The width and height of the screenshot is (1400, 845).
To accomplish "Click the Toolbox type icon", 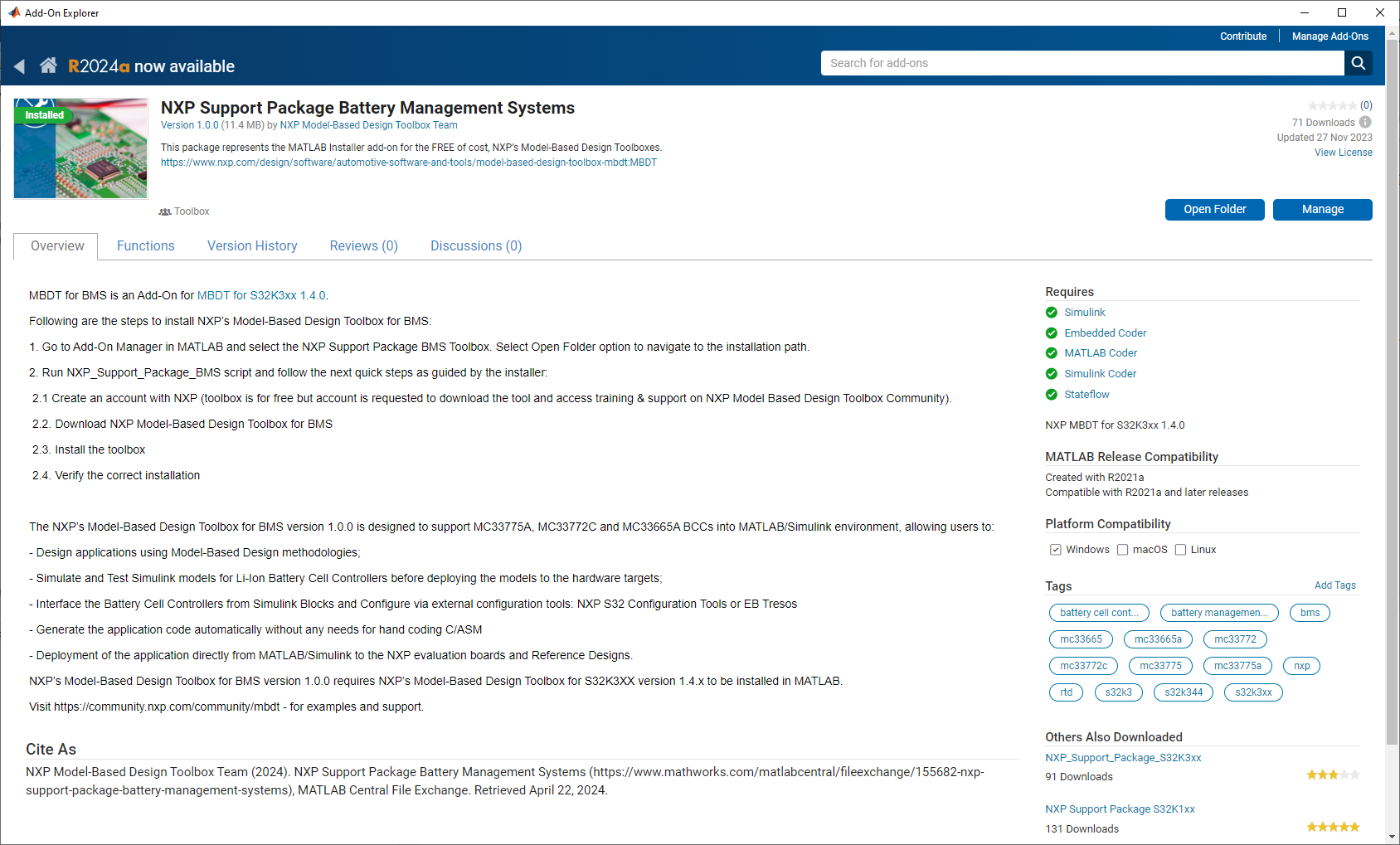I will coord(164,211).
